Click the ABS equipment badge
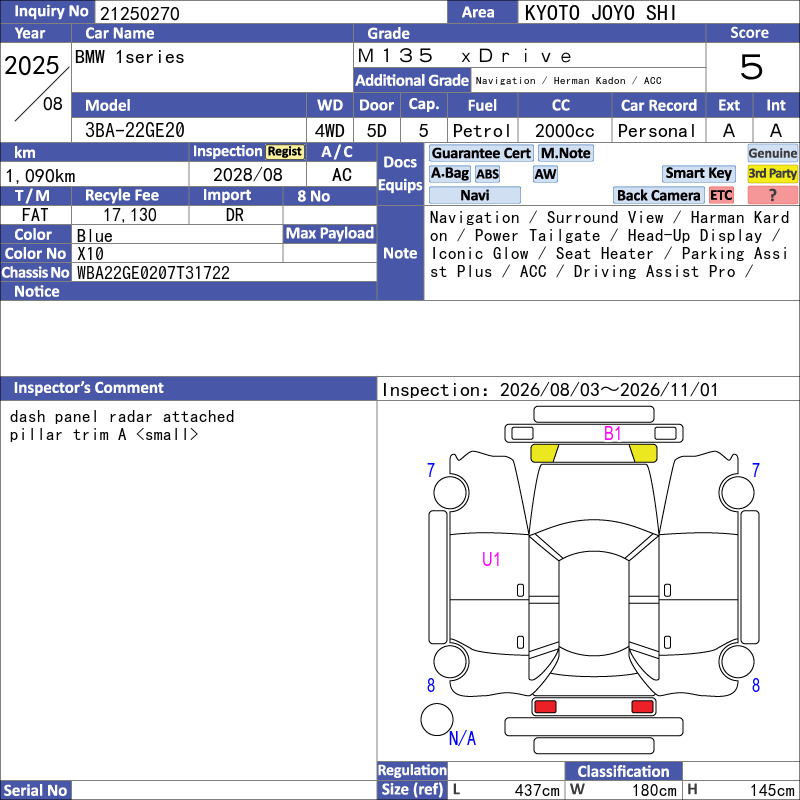Image resolution: width=800 pixels, height=800 pixels. [487, 174]
